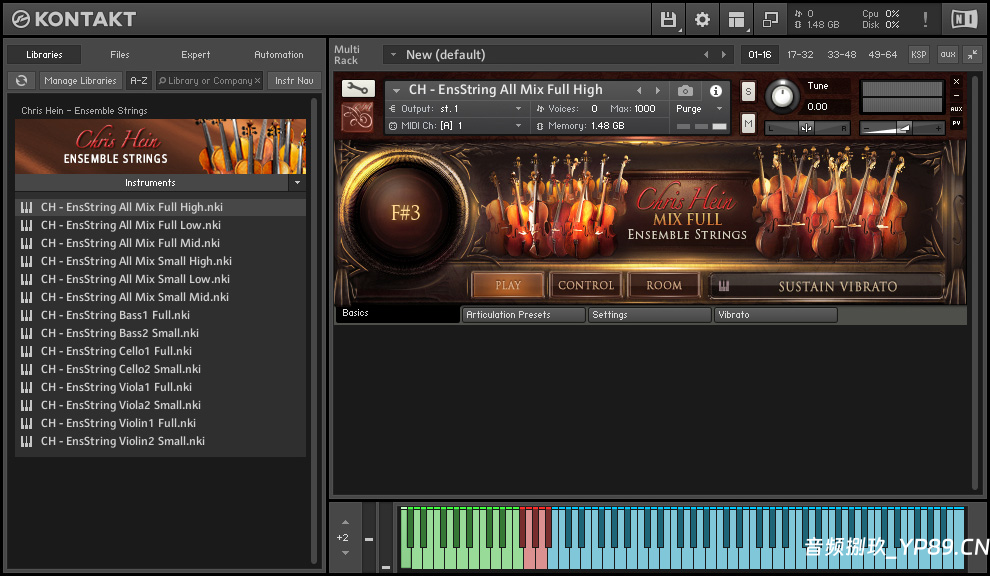Switch to the Files tab
Viewport: 990px width, 576px height.
click(119, 54)
